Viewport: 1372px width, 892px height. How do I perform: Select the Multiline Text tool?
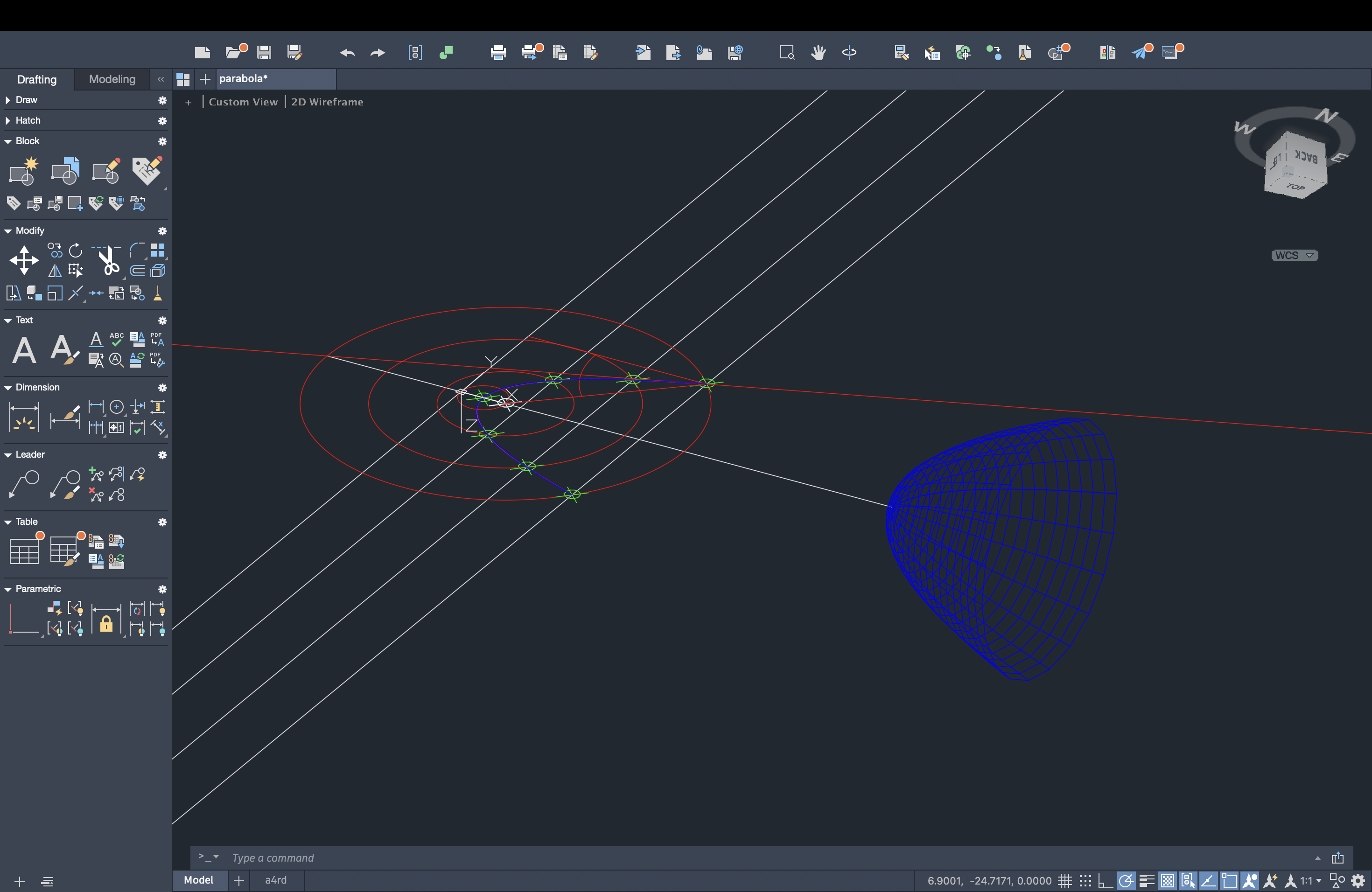[24, 350]
